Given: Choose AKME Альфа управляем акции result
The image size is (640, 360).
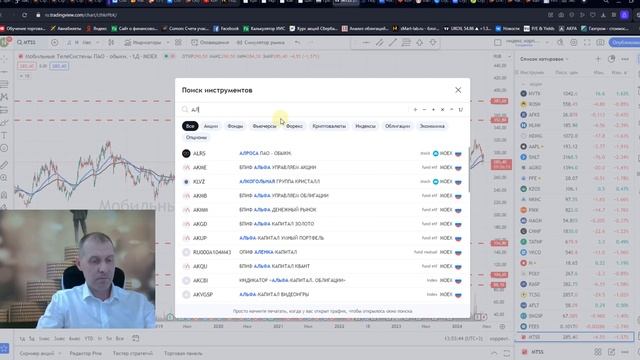Looking at the screenshot, I should coord(322,167).
